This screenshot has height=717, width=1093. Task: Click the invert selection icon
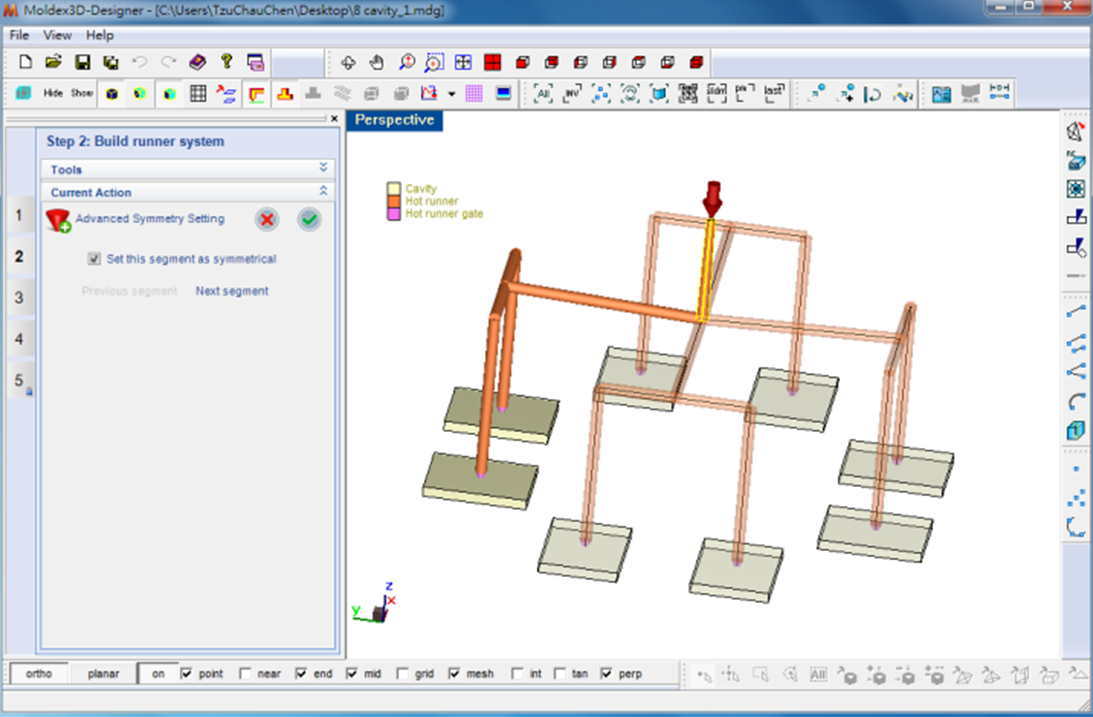coord(572,93)
